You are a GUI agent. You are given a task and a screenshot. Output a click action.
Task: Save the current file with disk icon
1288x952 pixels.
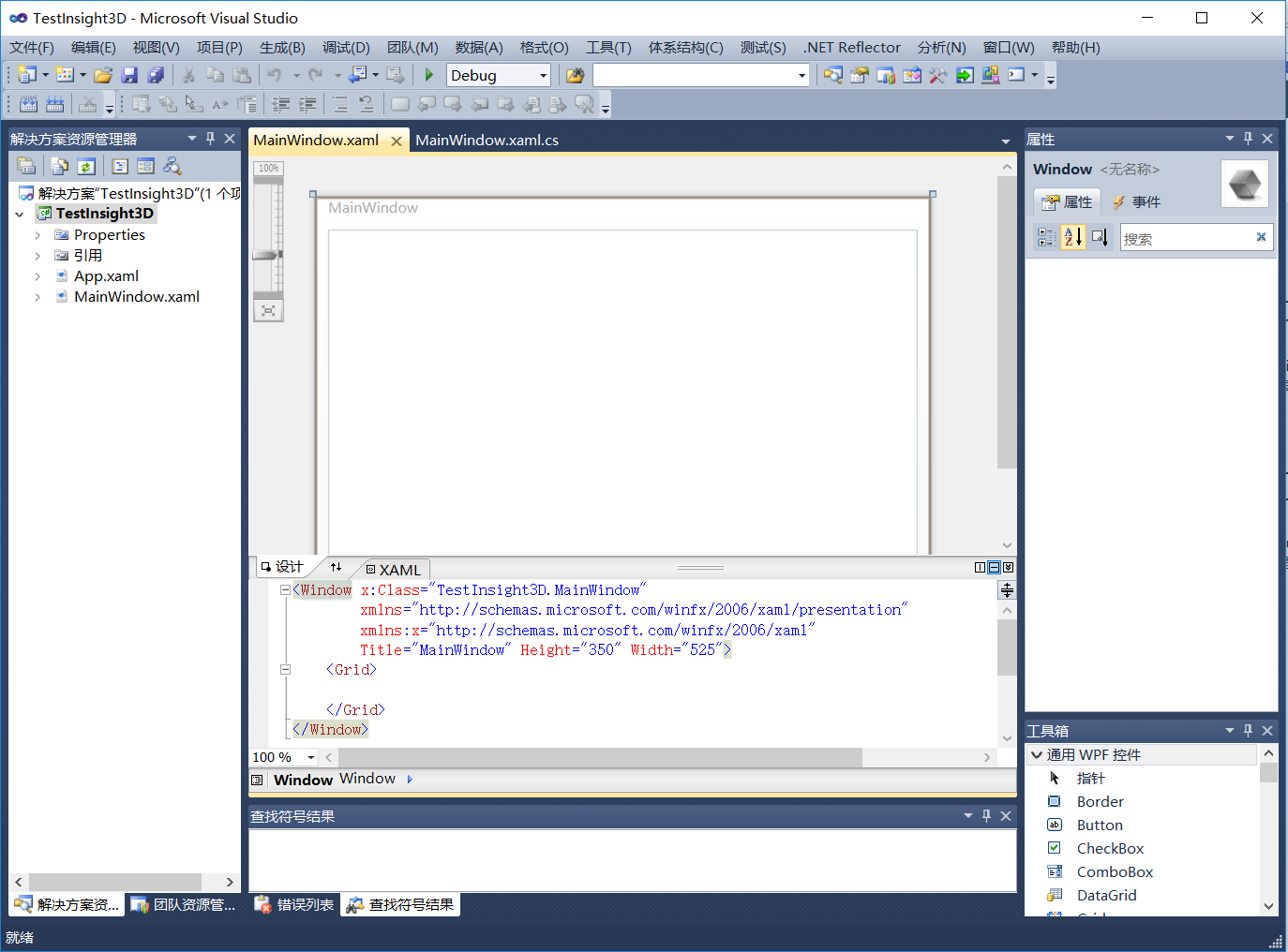coord(129,75)
